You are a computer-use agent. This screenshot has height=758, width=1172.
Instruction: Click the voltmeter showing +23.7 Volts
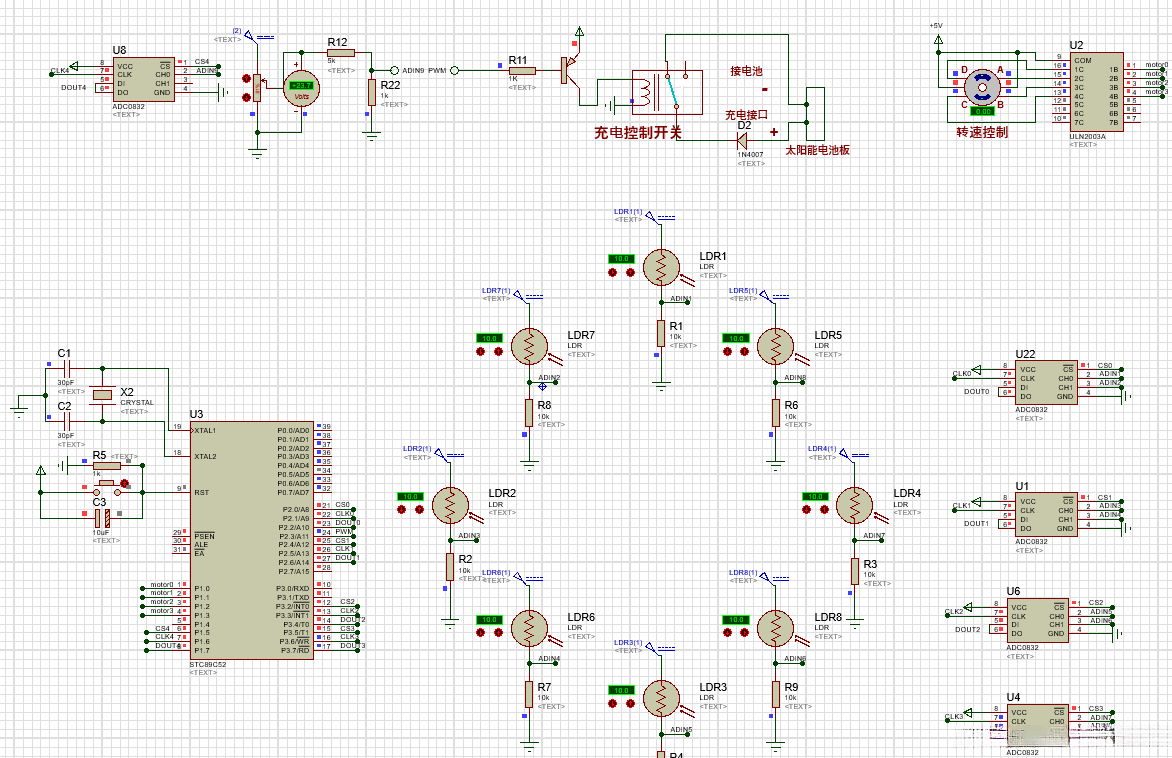click(x=301, y=89)
